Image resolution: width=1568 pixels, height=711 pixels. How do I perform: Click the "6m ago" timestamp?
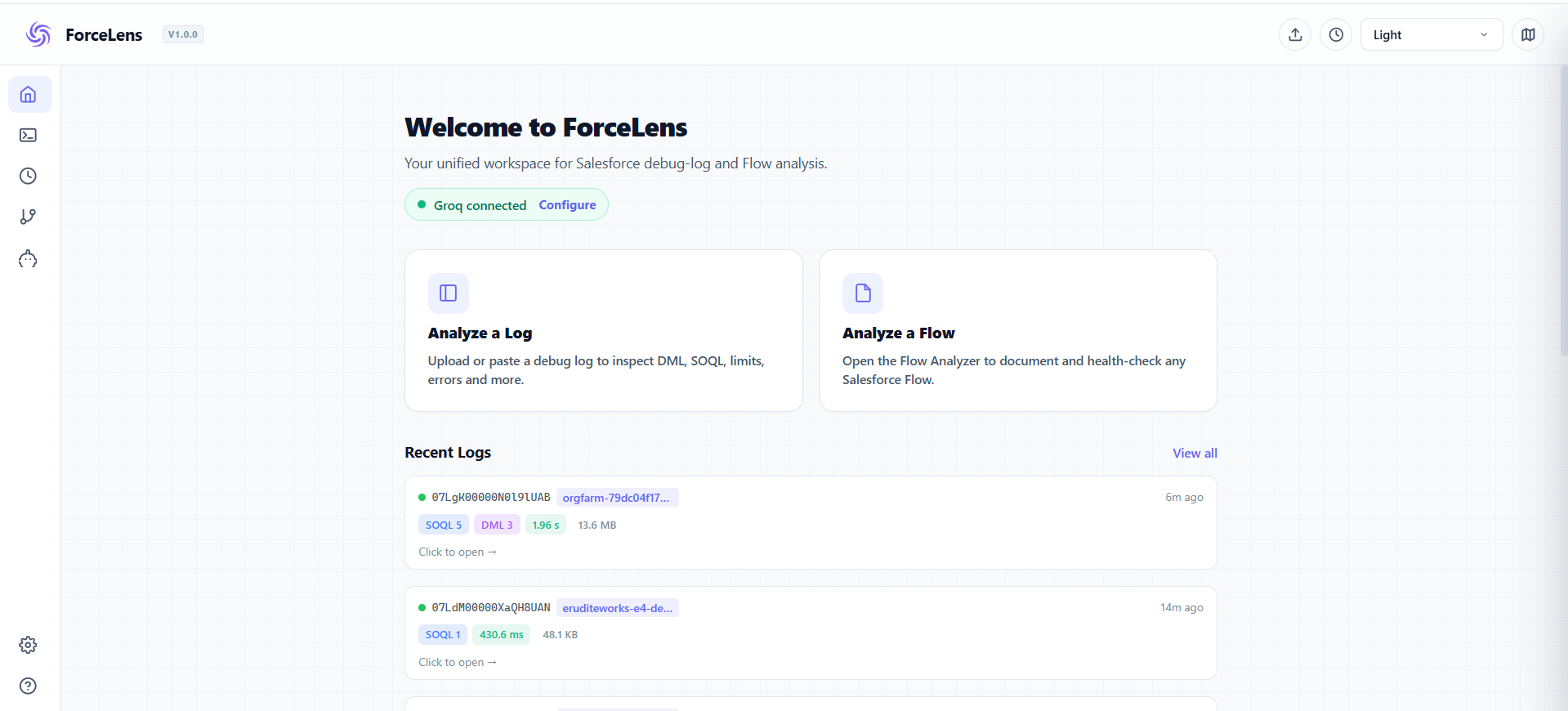point(1184,498)
